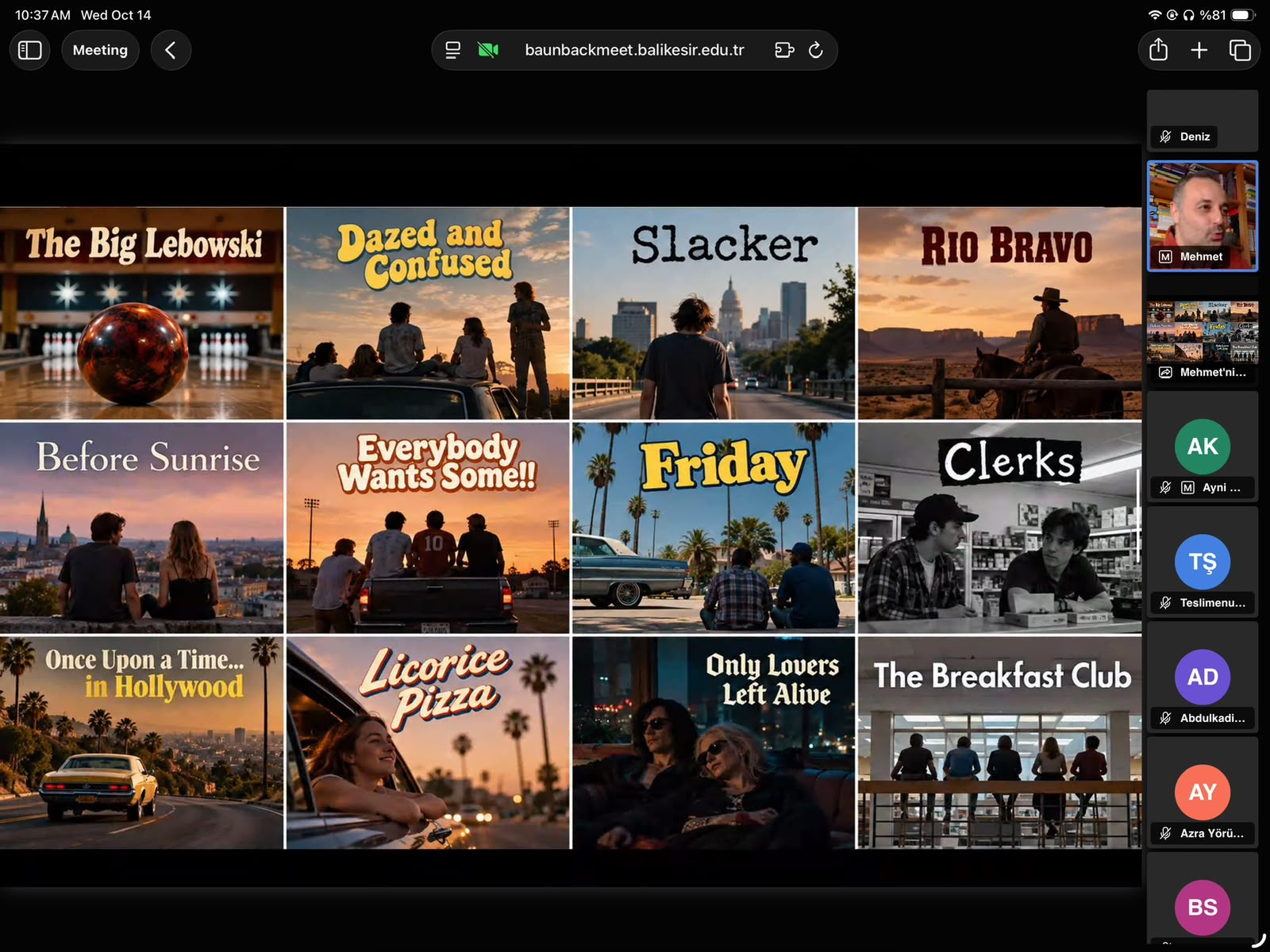Tap the 10:37 AM clock
This screenshot has height=952, width=1270.
(43, 15)
